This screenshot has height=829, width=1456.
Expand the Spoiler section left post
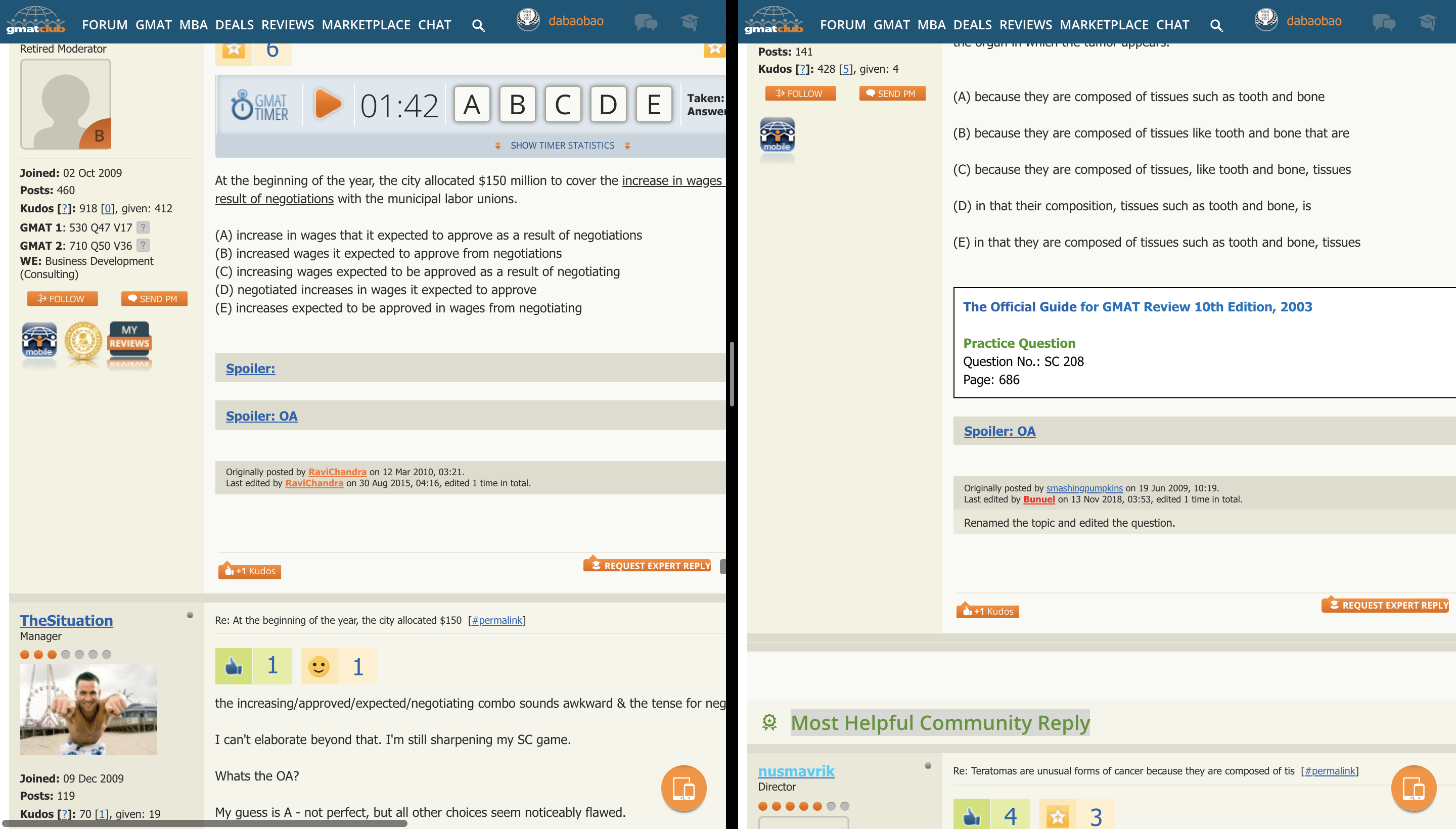250,368
